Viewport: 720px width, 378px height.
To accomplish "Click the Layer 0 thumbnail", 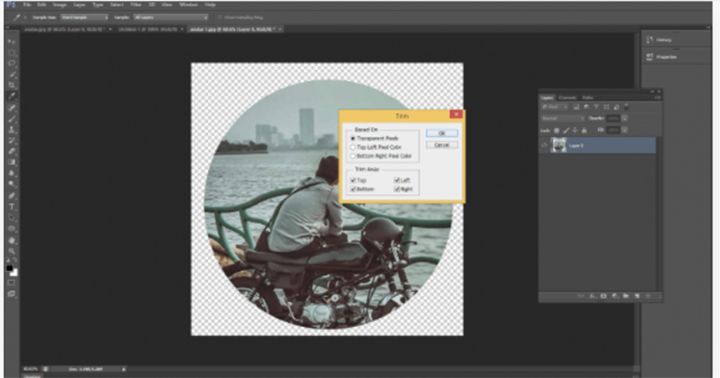I will point(558,146).
